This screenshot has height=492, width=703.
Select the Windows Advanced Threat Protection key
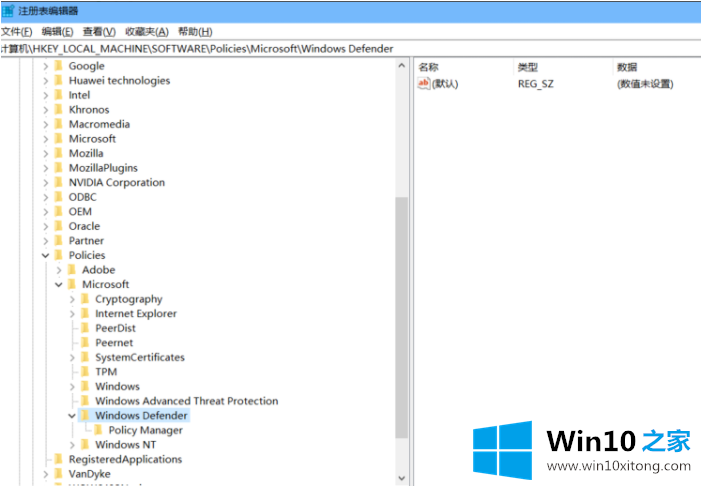pyautogui.click(x=187, y=401)
